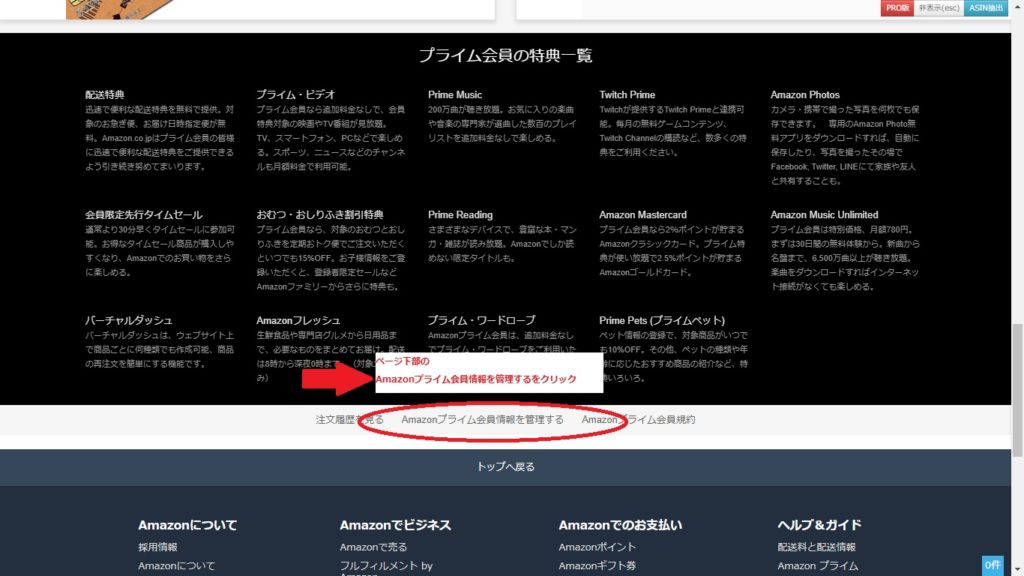
Task: Click Amazonプライム会員情報を管理する link
Action: coord(482,419)
